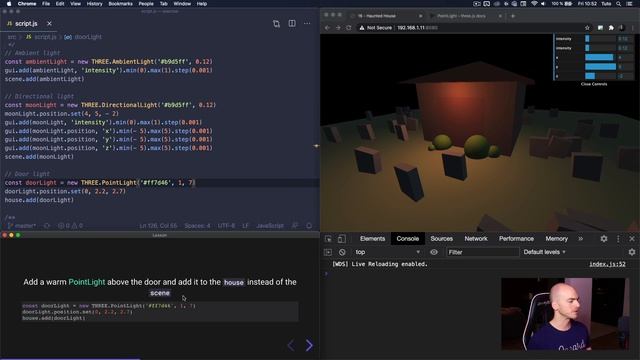Open DevTools customize three-dot menu
The image size is (640, 360).
pyautogui.click(x=618, y=239)
